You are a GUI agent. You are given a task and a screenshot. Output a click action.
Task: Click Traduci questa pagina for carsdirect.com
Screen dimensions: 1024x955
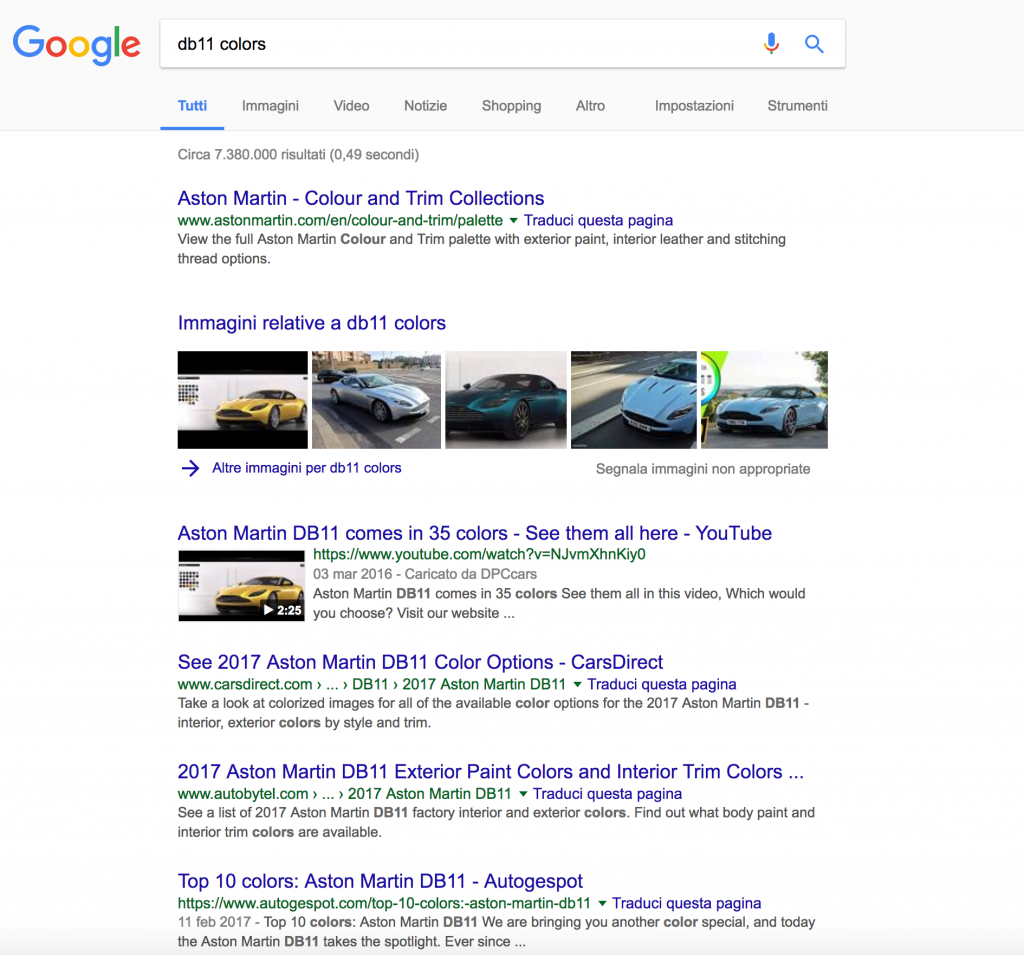662,685
